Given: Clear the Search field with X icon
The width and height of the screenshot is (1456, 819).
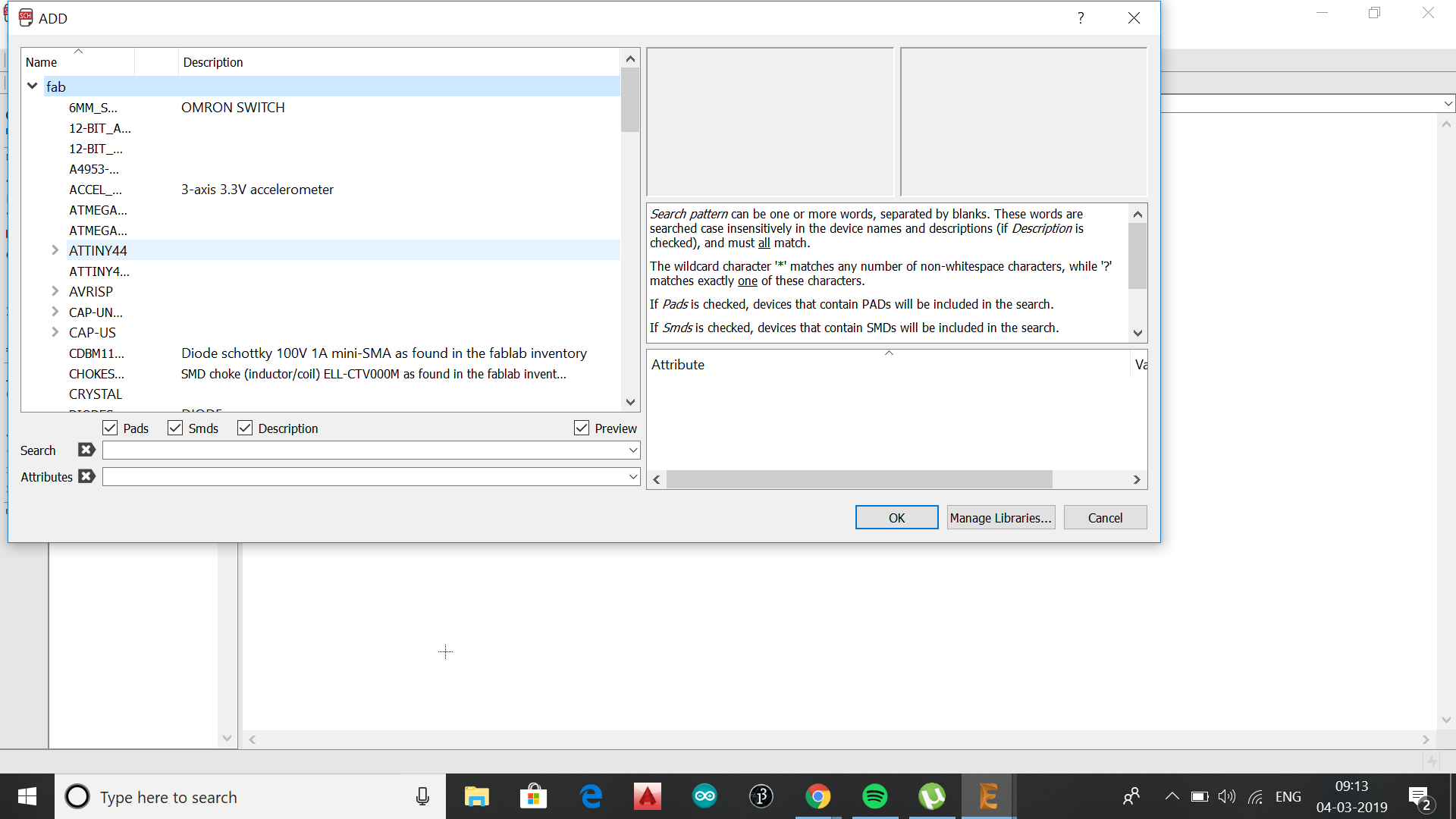Looking at the screenshot, I should click(x=86, y=450).
